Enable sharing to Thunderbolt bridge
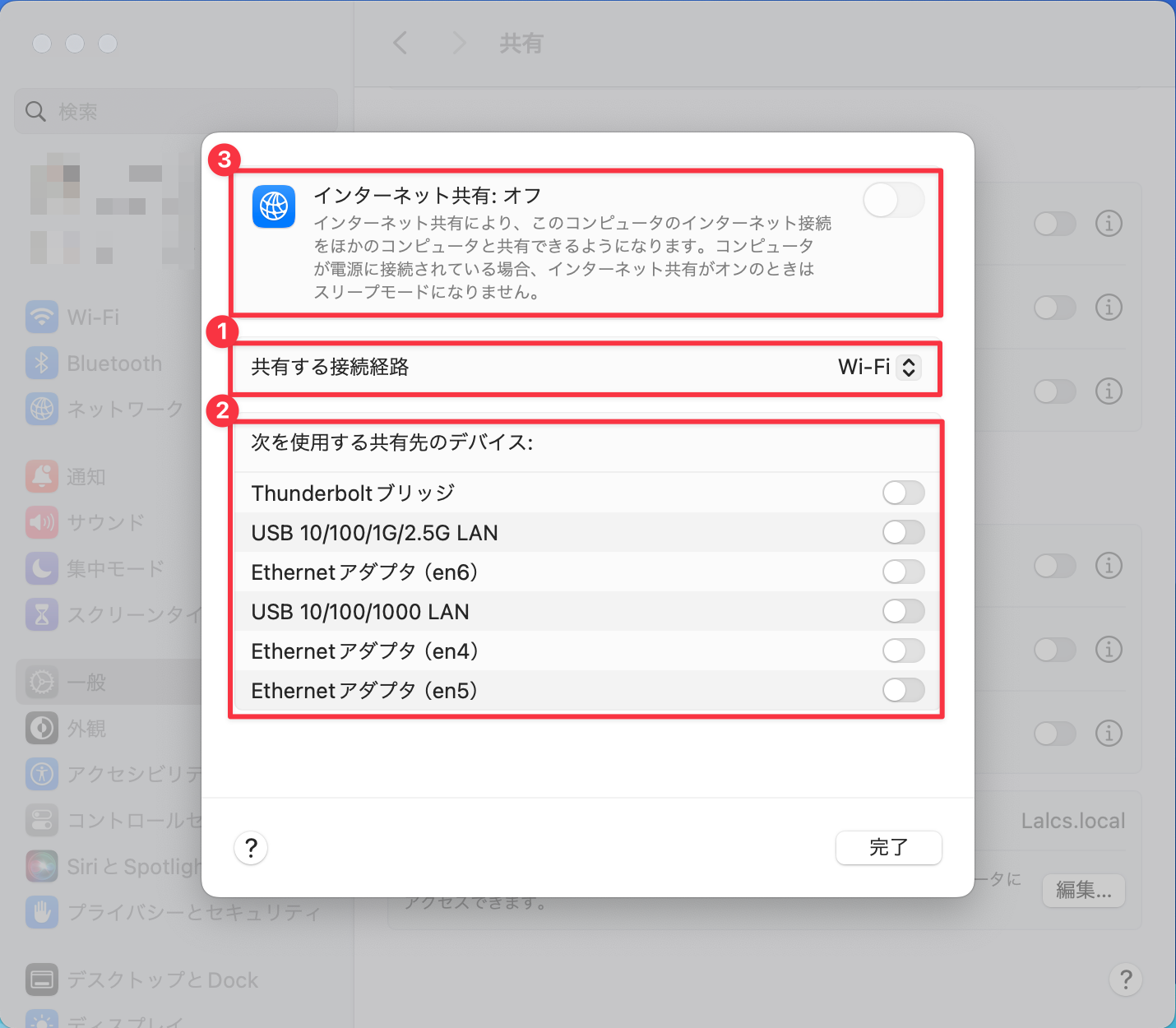 coord(903,493)
